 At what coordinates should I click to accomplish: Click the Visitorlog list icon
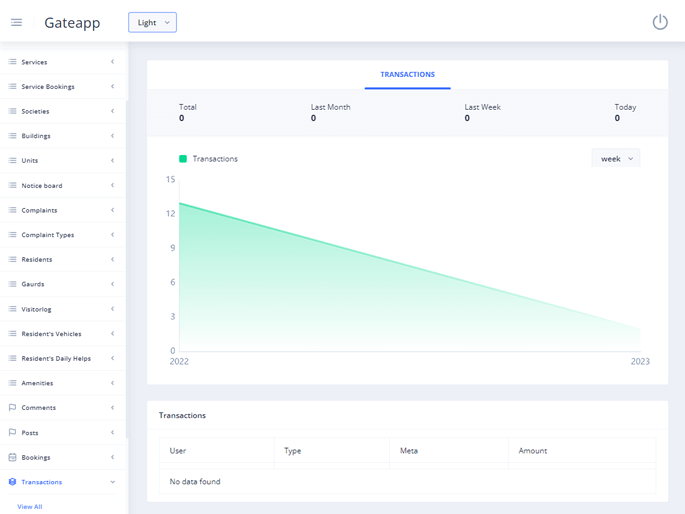pyautogui.click(x=12, y=309)
